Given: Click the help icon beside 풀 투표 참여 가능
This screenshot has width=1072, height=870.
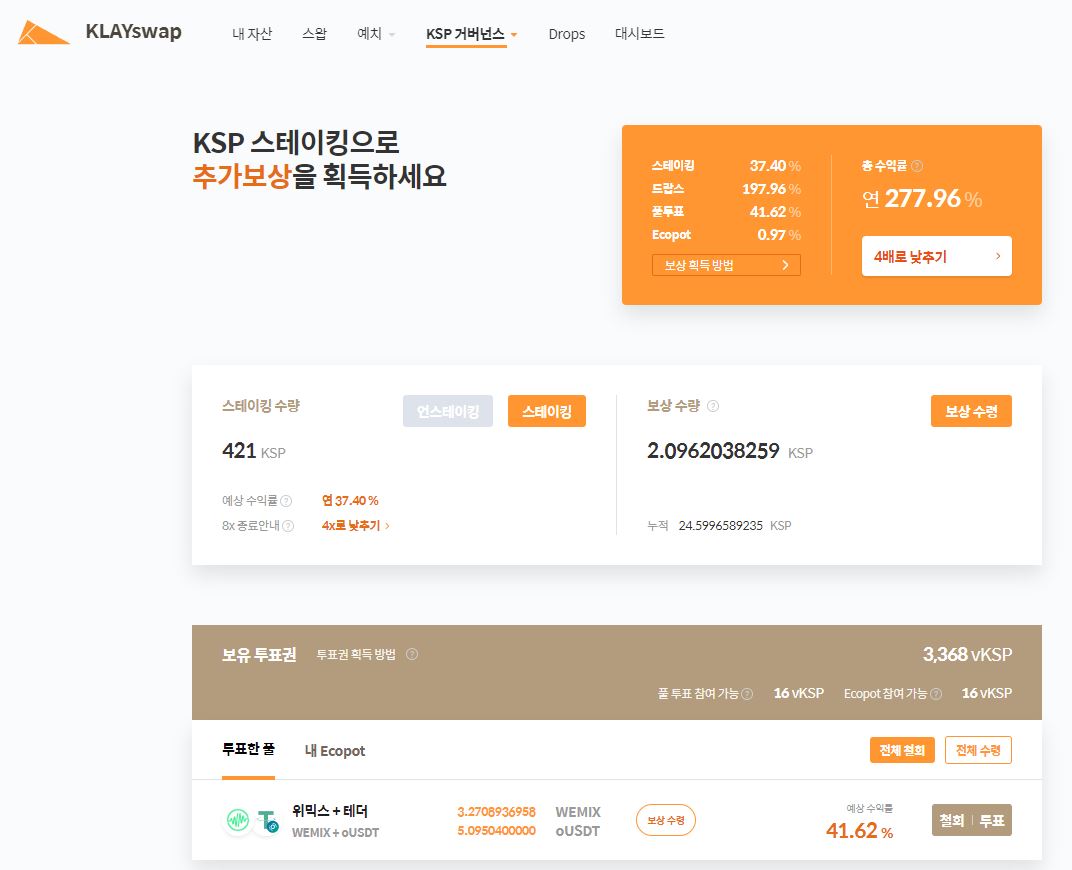Looking at the screenshot, I should [747, 694].
